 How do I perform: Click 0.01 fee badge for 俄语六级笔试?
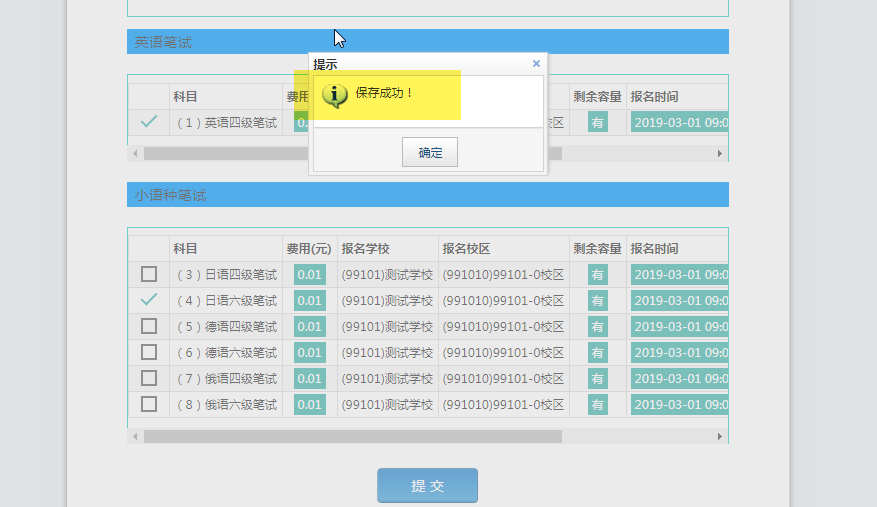click(x=310, y=404)
